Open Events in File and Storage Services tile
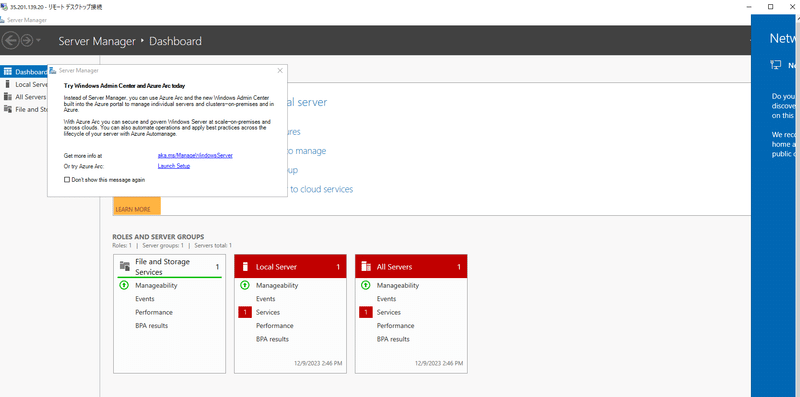Screen dimensions: 800x397 pos(145,299)
